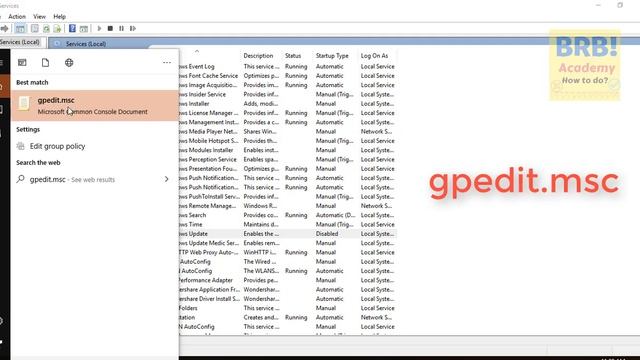Select Services (Local) in the console tree
The width and height of the screenshot is (640, 360).
point(20,42)
